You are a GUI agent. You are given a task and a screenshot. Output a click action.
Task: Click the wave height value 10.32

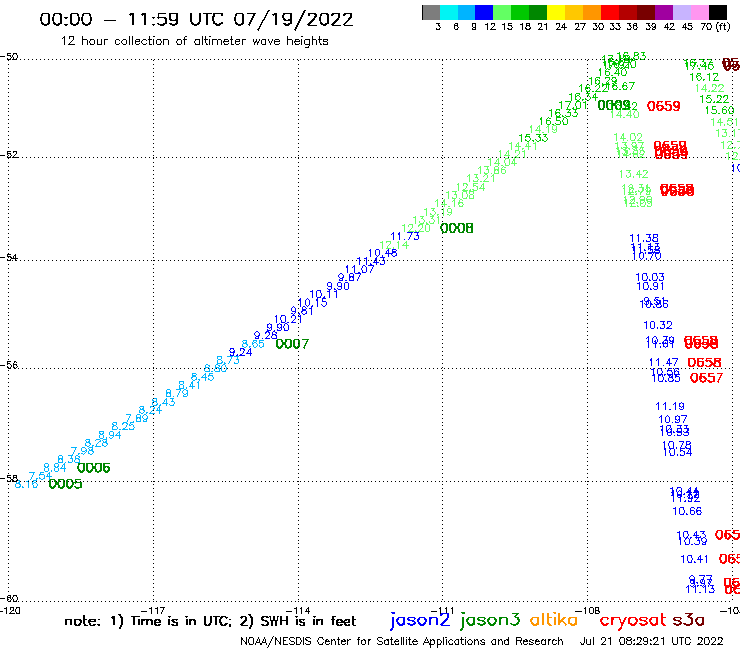[x=658, y=325]
